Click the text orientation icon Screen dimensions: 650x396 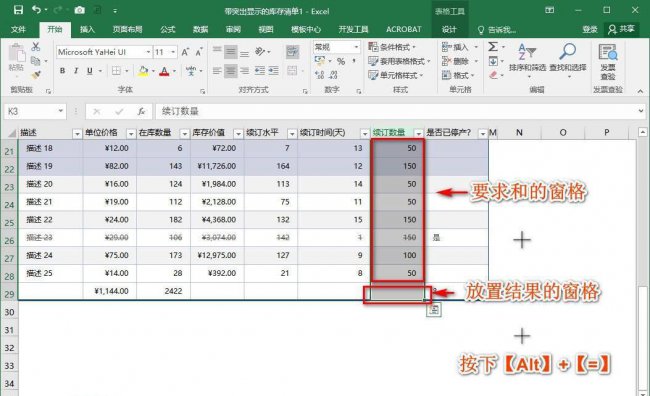click(x=260, y=51)
